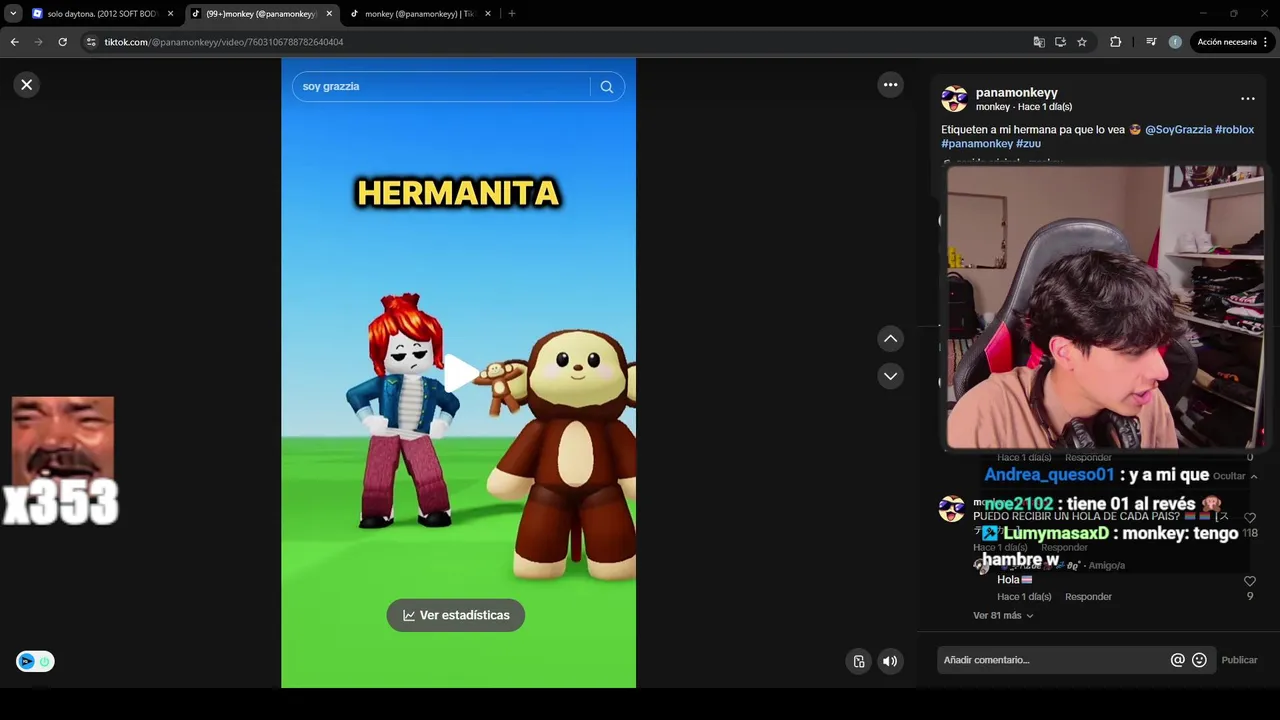Viewport: 1280px width, 720px height.
Task: Toggle auto-scroll icon beside volume
Action: (x=858, y=661)
